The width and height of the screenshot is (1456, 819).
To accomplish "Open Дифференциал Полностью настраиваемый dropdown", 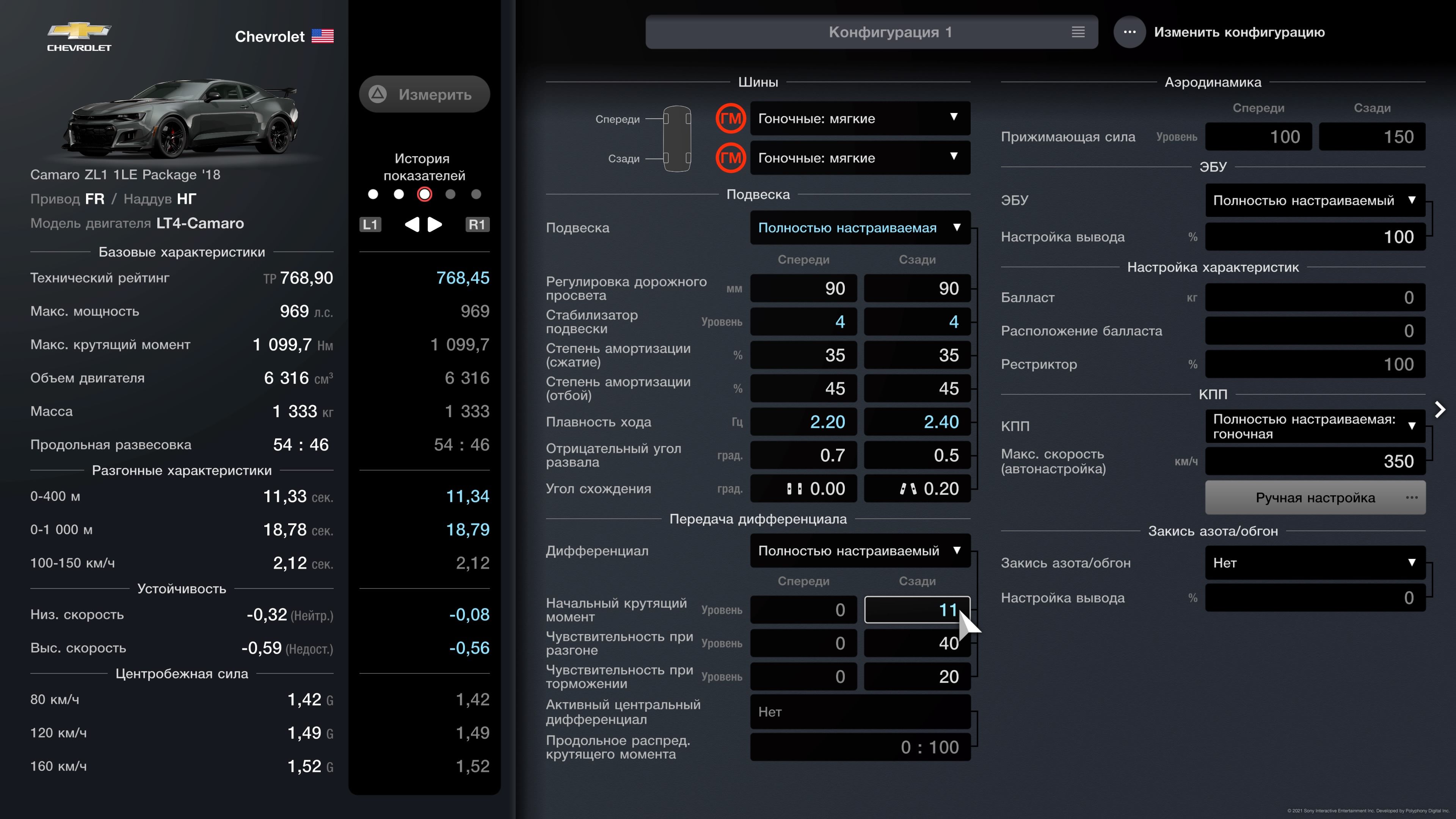I will pos(860,551).
